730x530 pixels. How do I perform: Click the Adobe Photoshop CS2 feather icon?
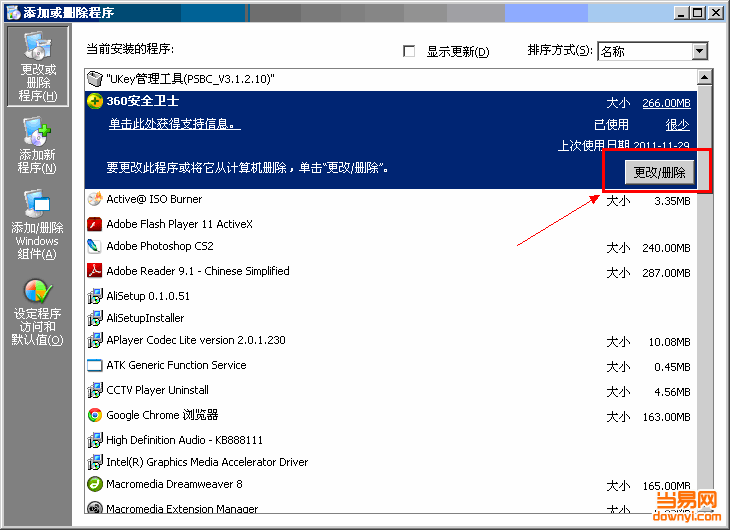[x=95, y=246]
